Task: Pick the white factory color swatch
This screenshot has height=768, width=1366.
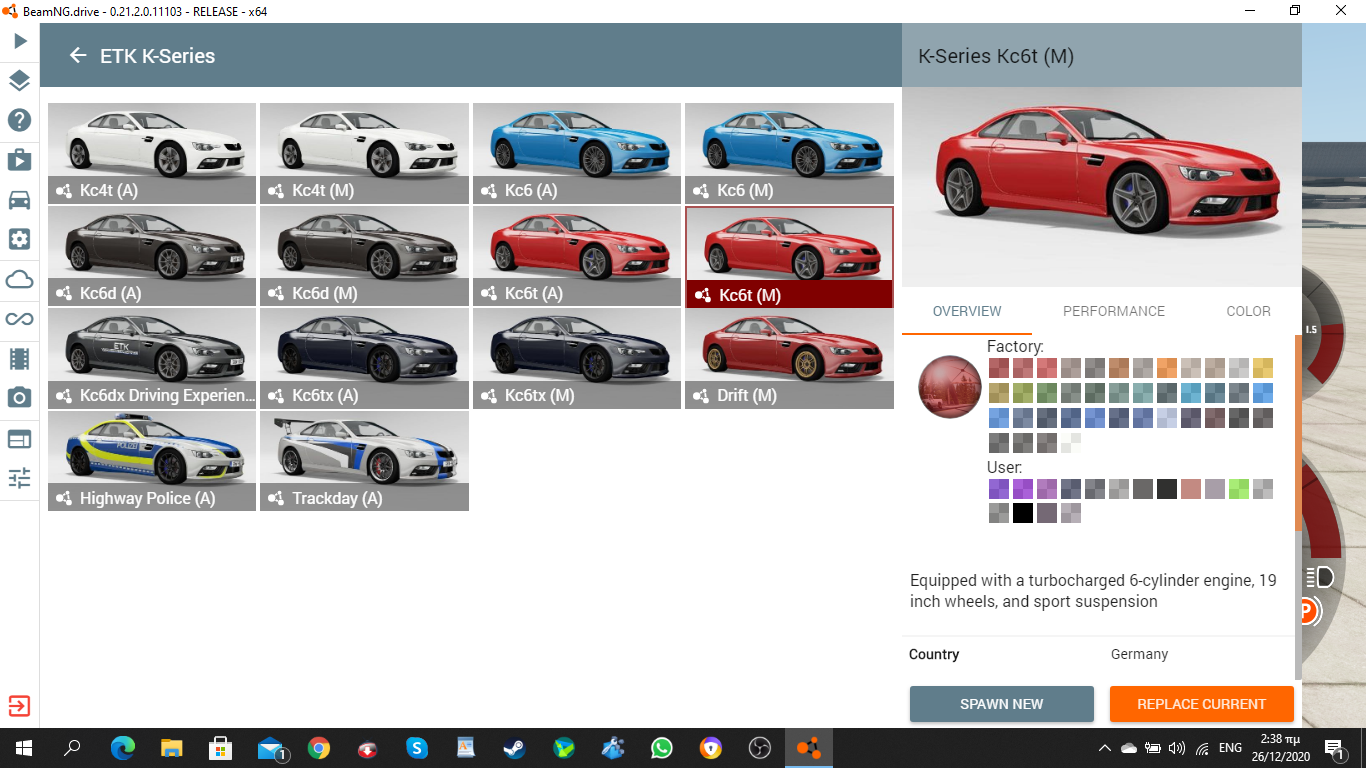Action: 1071,443
